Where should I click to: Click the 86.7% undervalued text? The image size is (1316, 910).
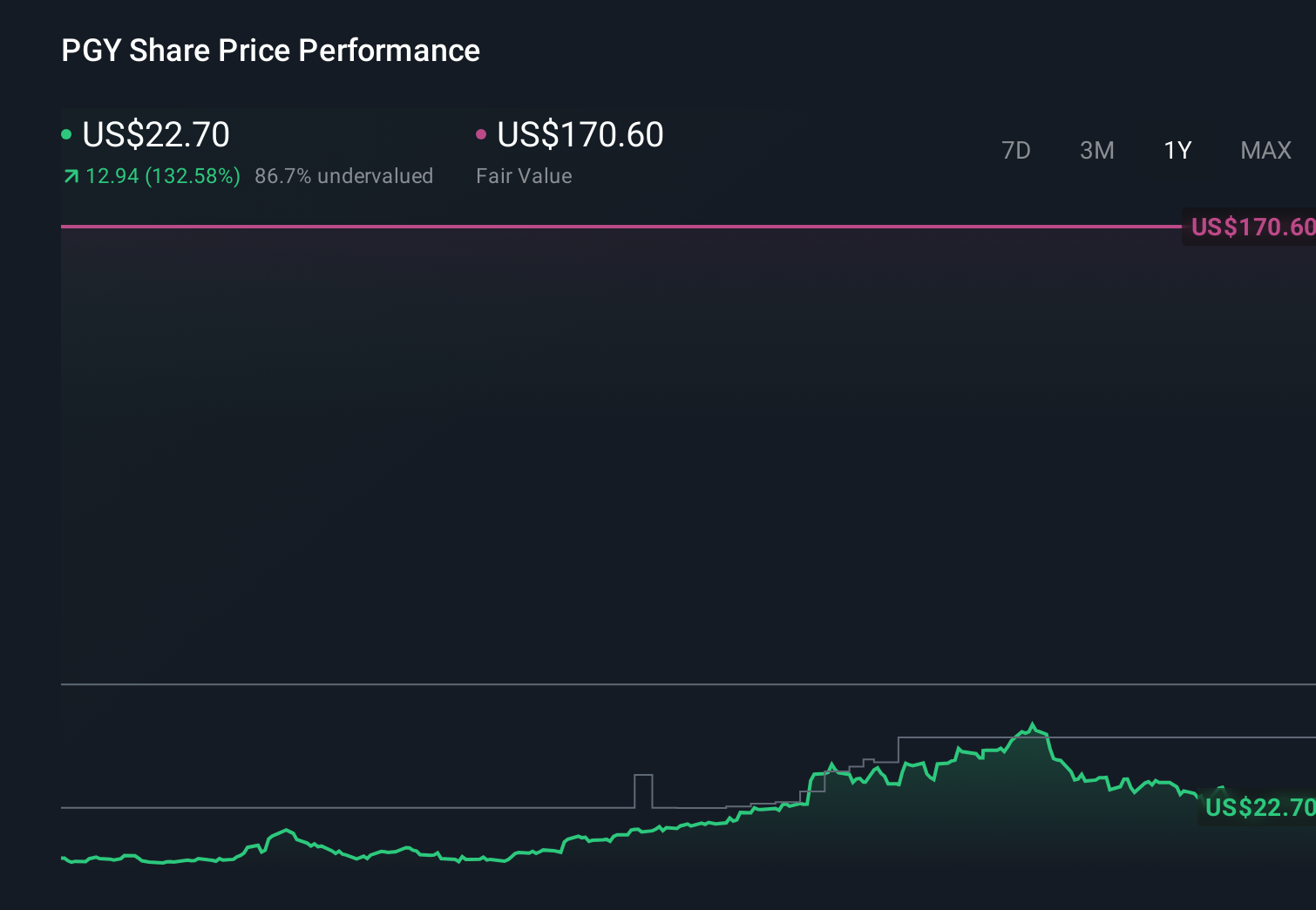343,175
